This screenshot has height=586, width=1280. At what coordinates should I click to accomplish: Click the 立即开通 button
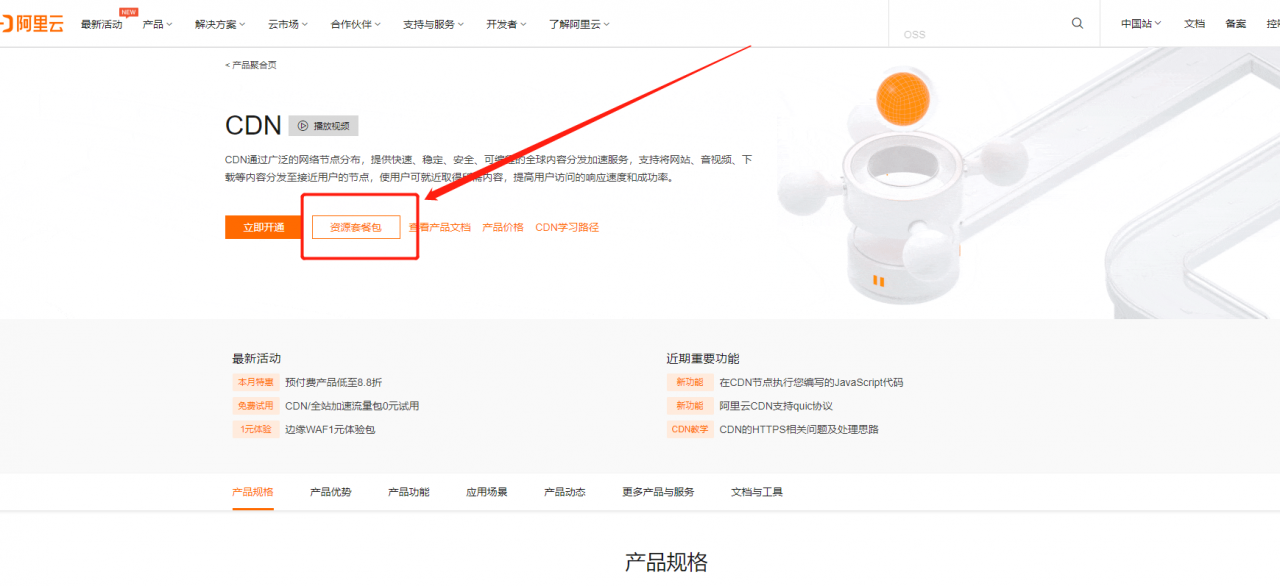pyautogui.click(x=263, y=227)
